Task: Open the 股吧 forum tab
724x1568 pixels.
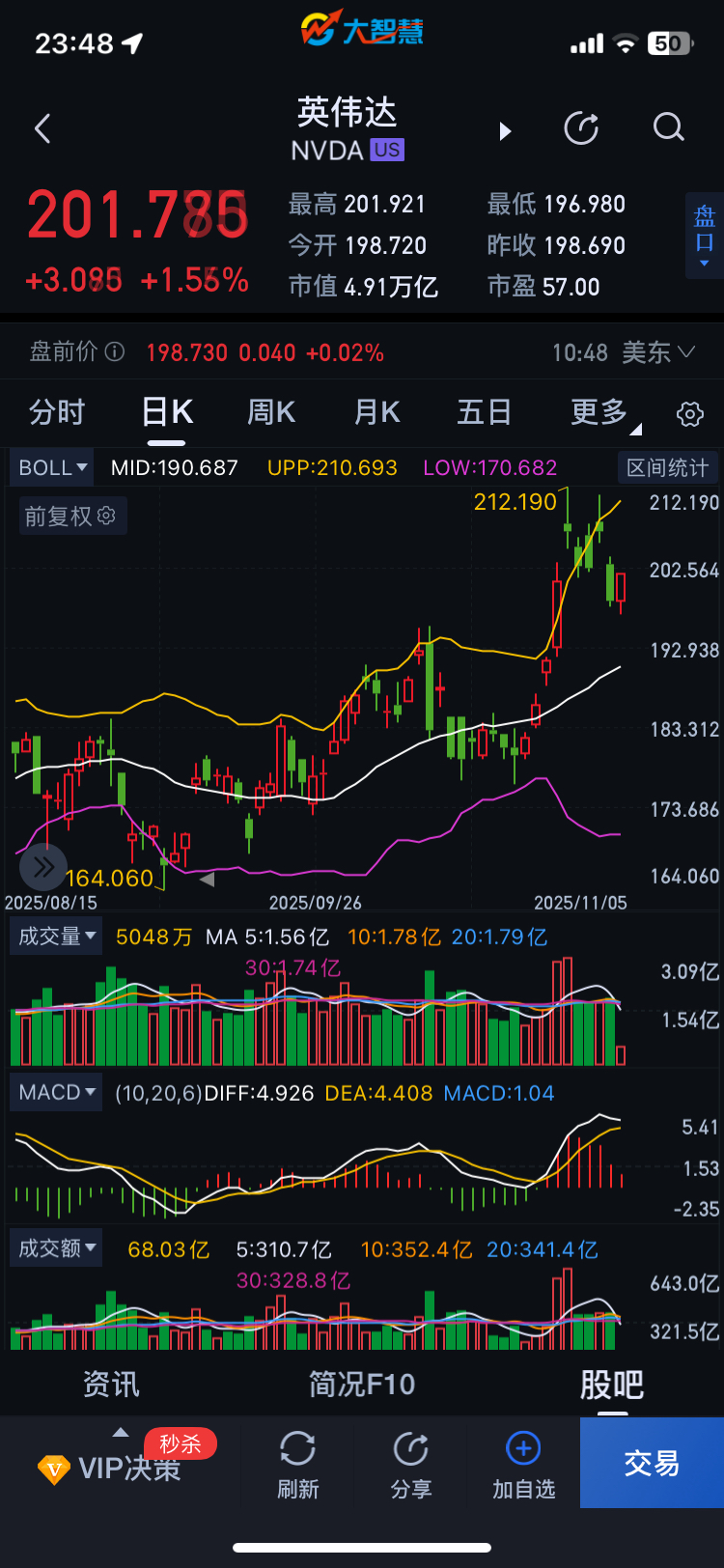Action: point(611,1385)
